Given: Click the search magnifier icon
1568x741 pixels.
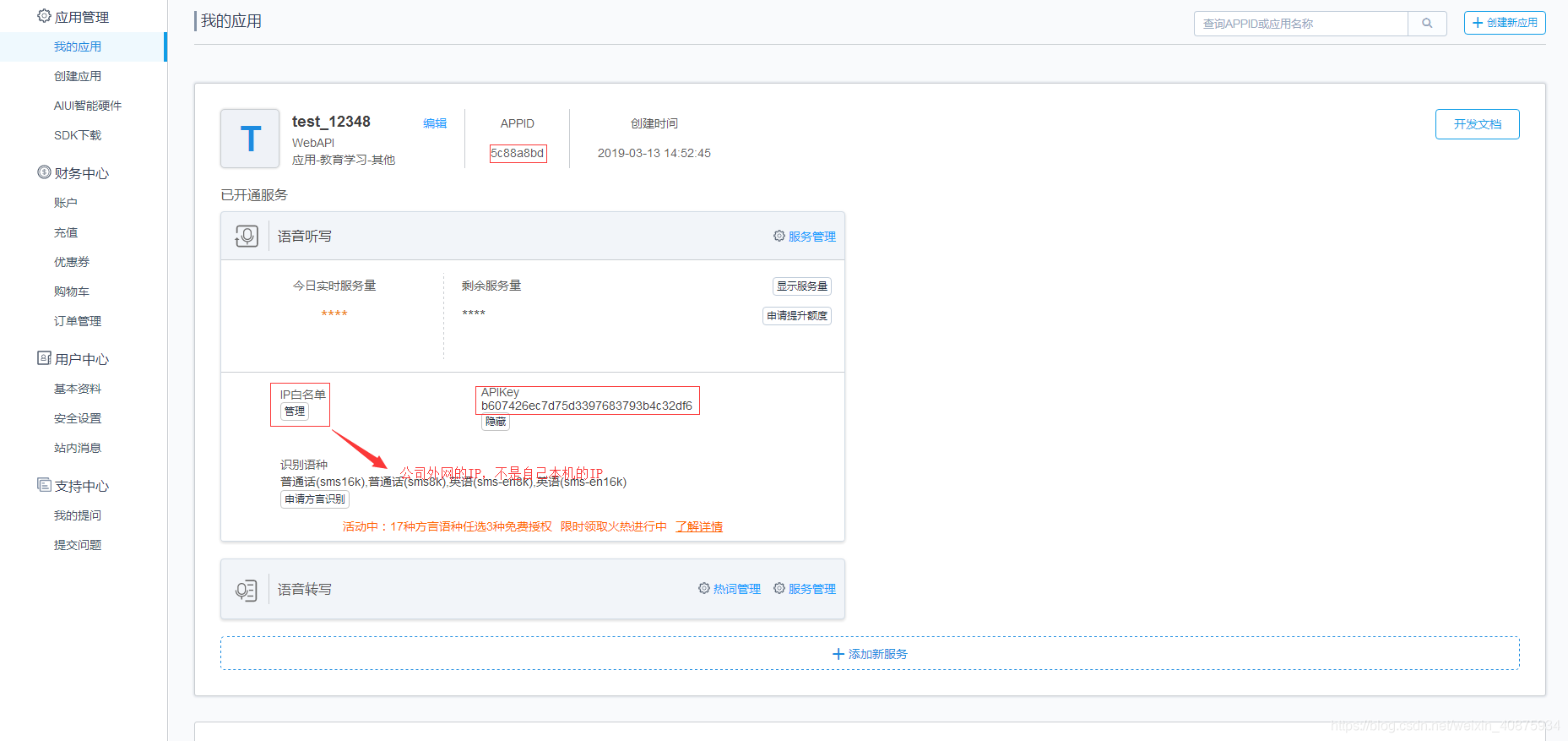Looking at the screenshot, I should (1427, 24).
